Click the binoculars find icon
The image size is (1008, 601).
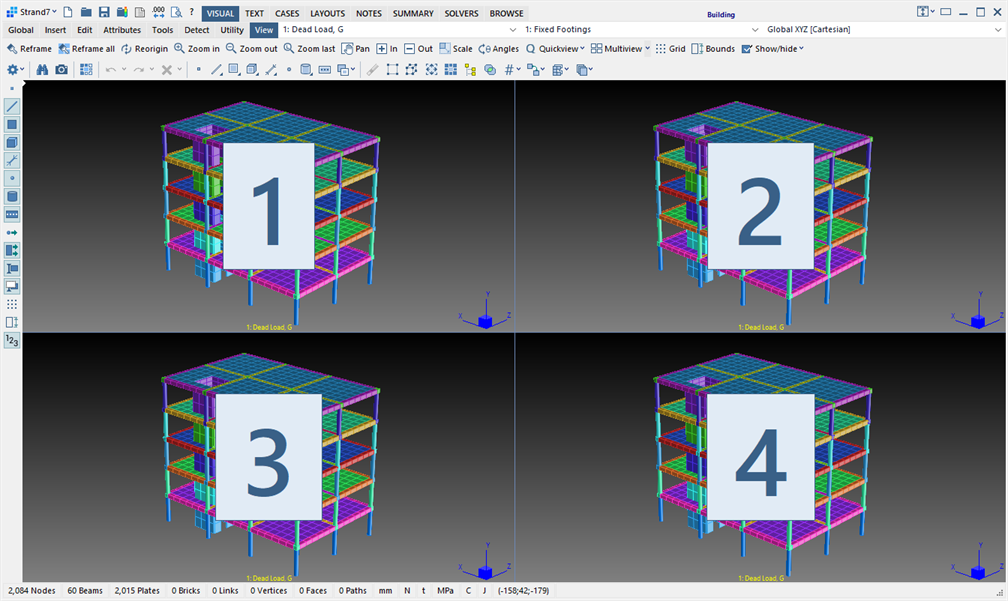(42, 69)
